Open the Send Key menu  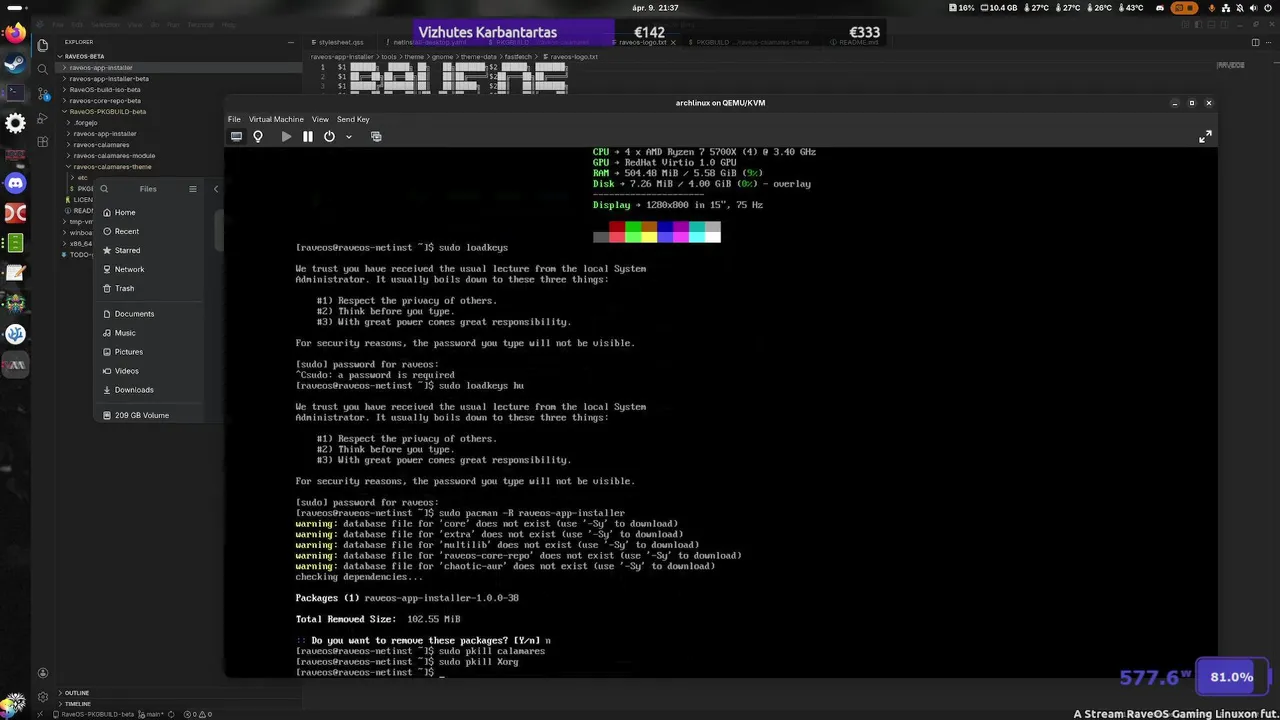(x=353, y=119)
